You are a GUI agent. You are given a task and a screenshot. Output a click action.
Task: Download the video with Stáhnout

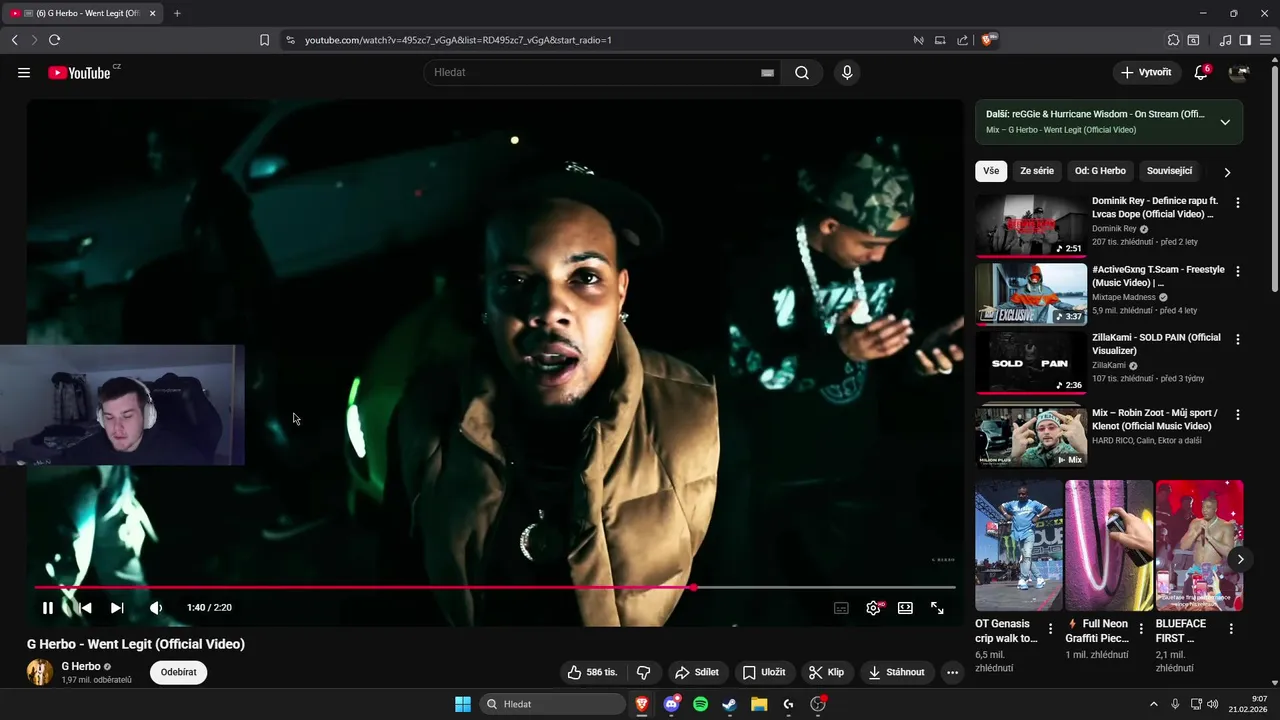(896, 672)
